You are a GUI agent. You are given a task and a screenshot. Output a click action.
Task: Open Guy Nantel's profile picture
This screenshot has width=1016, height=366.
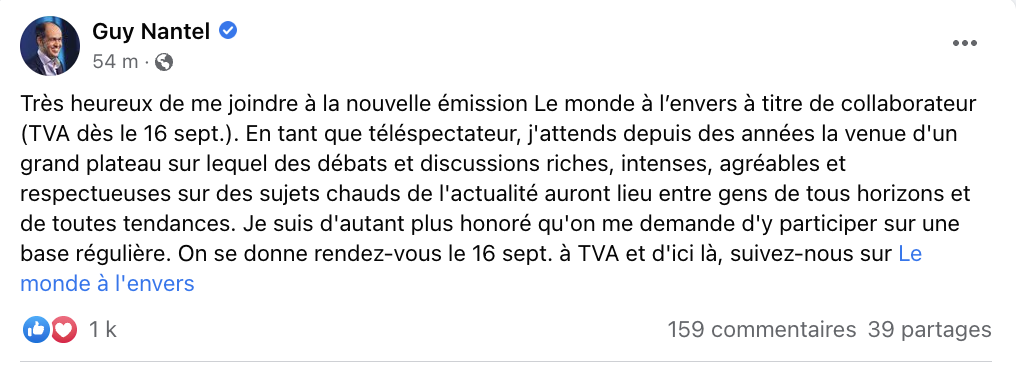[x=50, y=45]
